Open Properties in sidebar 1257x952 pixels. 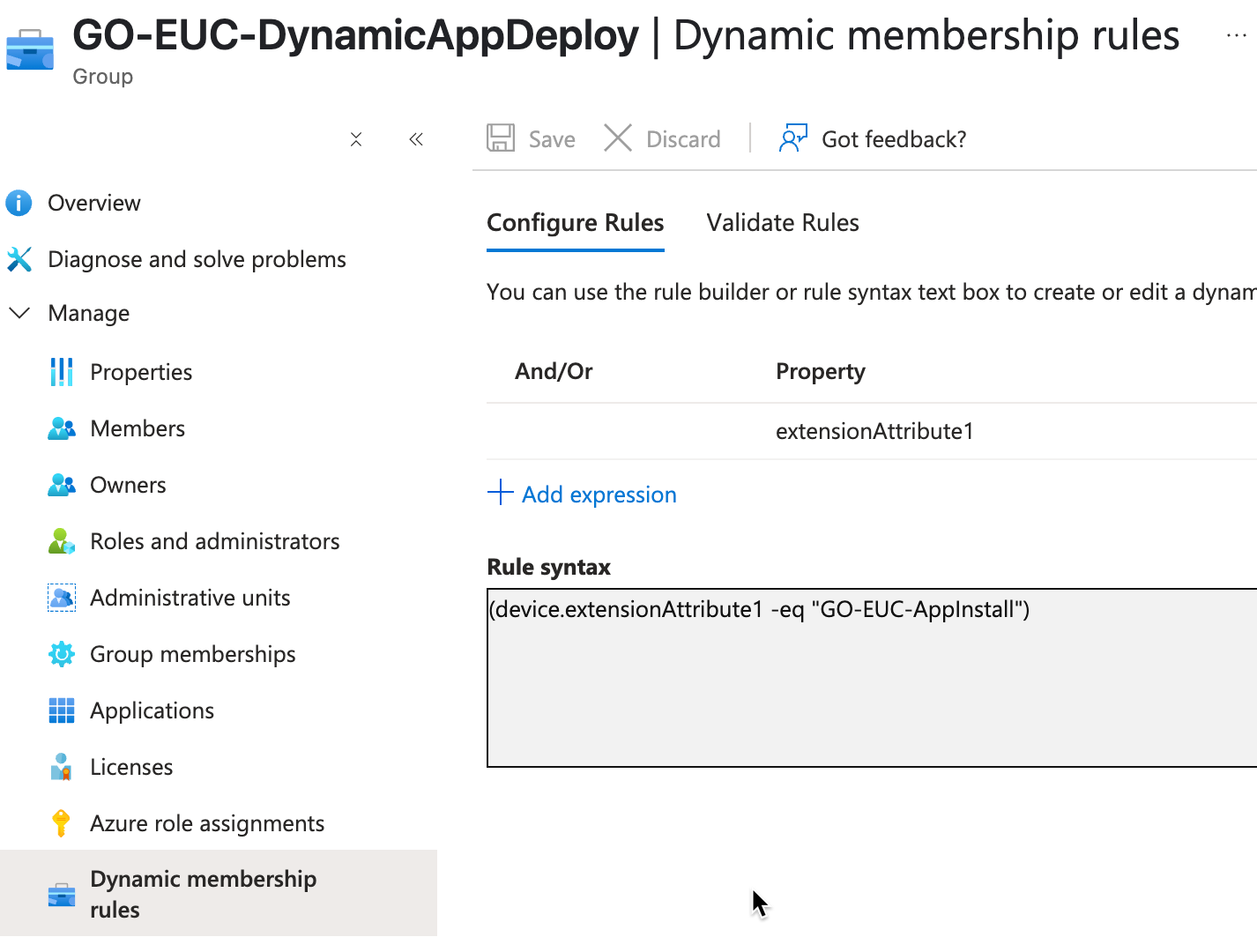[x=141, y=372]
